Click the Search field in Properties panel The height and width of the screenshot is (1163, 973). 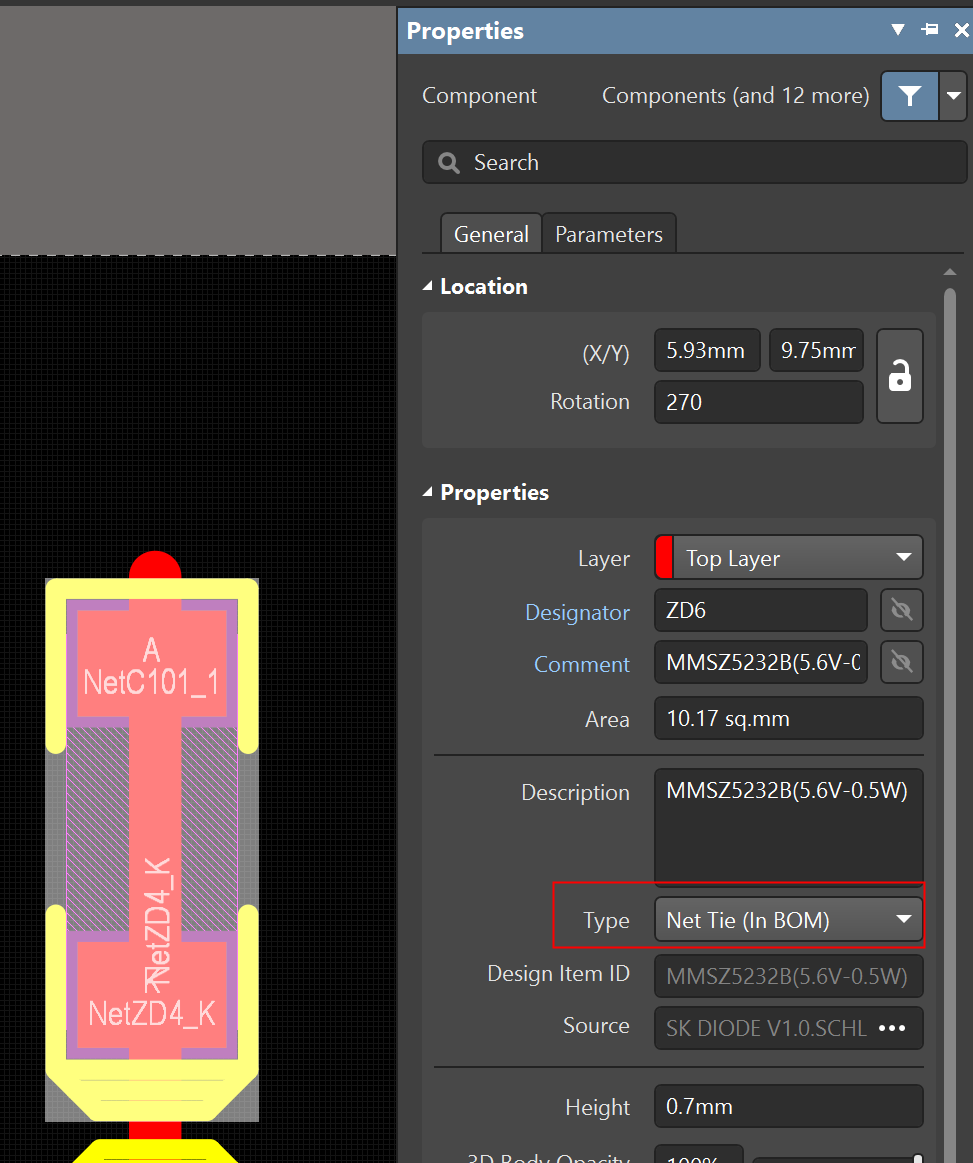700,162
